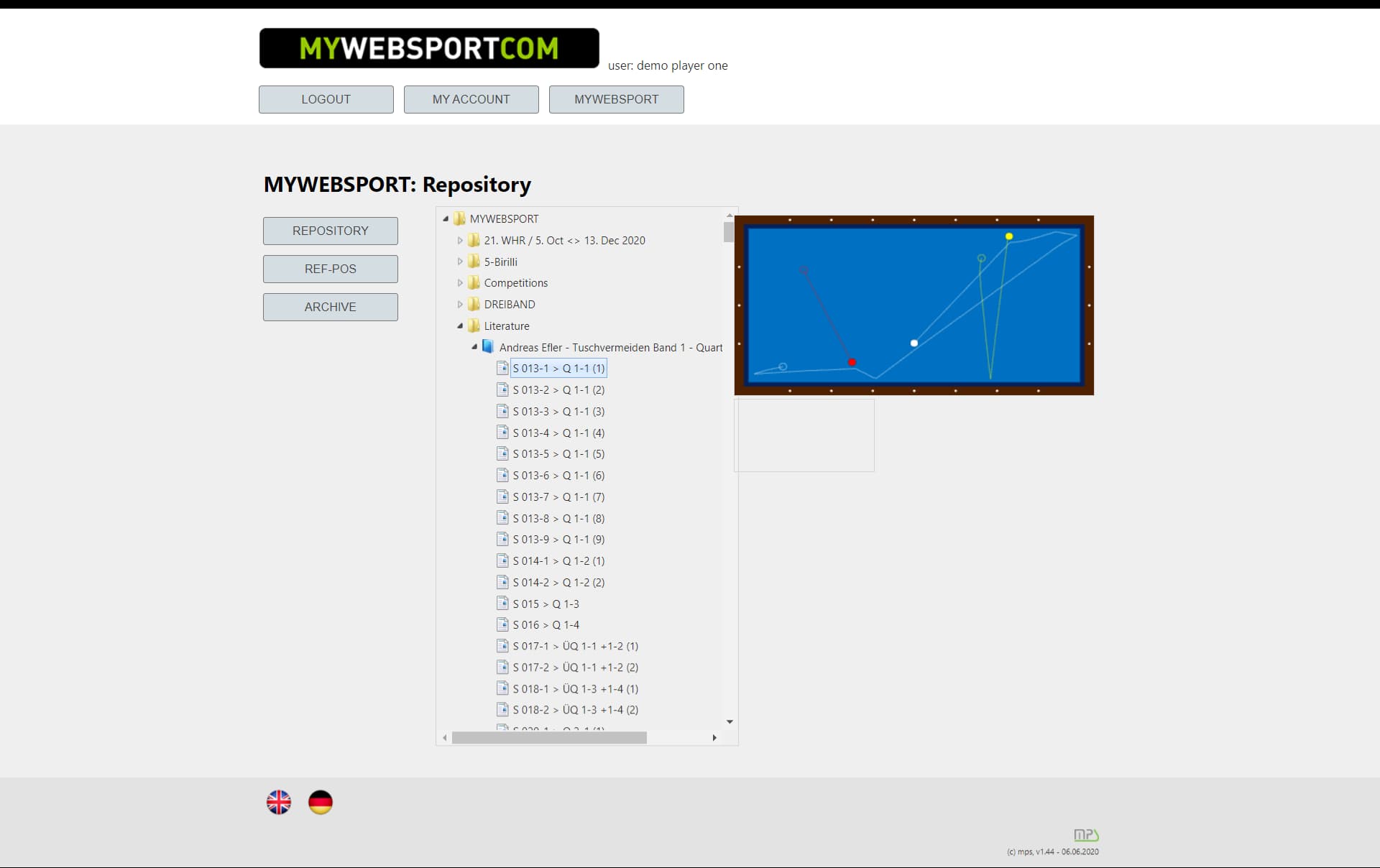Screen dimensions: 1380x868
Task: Select S 017-1 > ÜQ 1-1 +1-2 (1)
Action: pyautogui.click(x=575, y=646)
